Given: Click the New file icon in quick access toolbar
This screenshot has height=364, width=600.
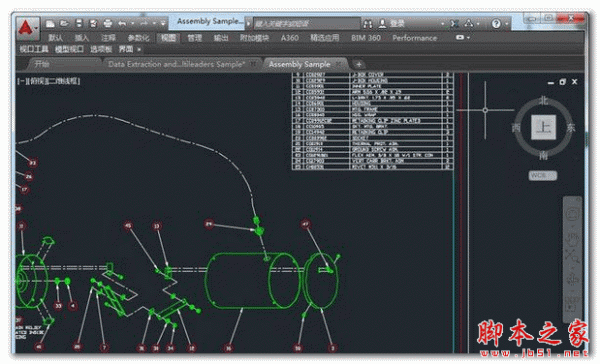Looking at the screenshot, I should coord(50,24).
